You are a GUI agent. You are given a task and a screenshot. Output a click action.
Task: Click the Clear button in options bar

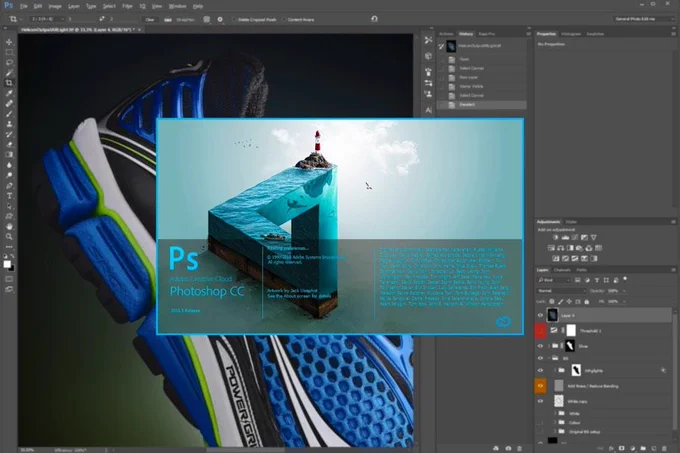click(150, 20)
